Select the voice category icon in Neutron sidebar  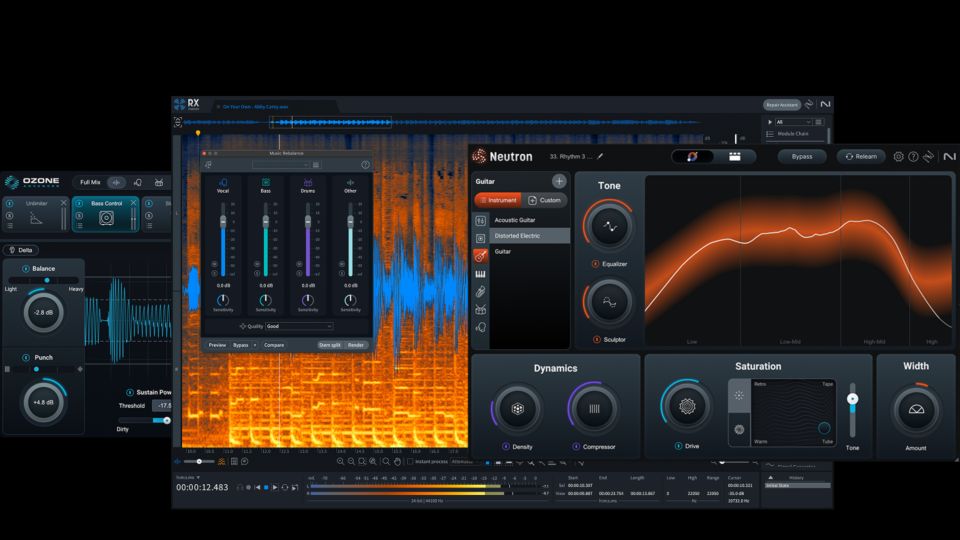click(x=481, y=328)
